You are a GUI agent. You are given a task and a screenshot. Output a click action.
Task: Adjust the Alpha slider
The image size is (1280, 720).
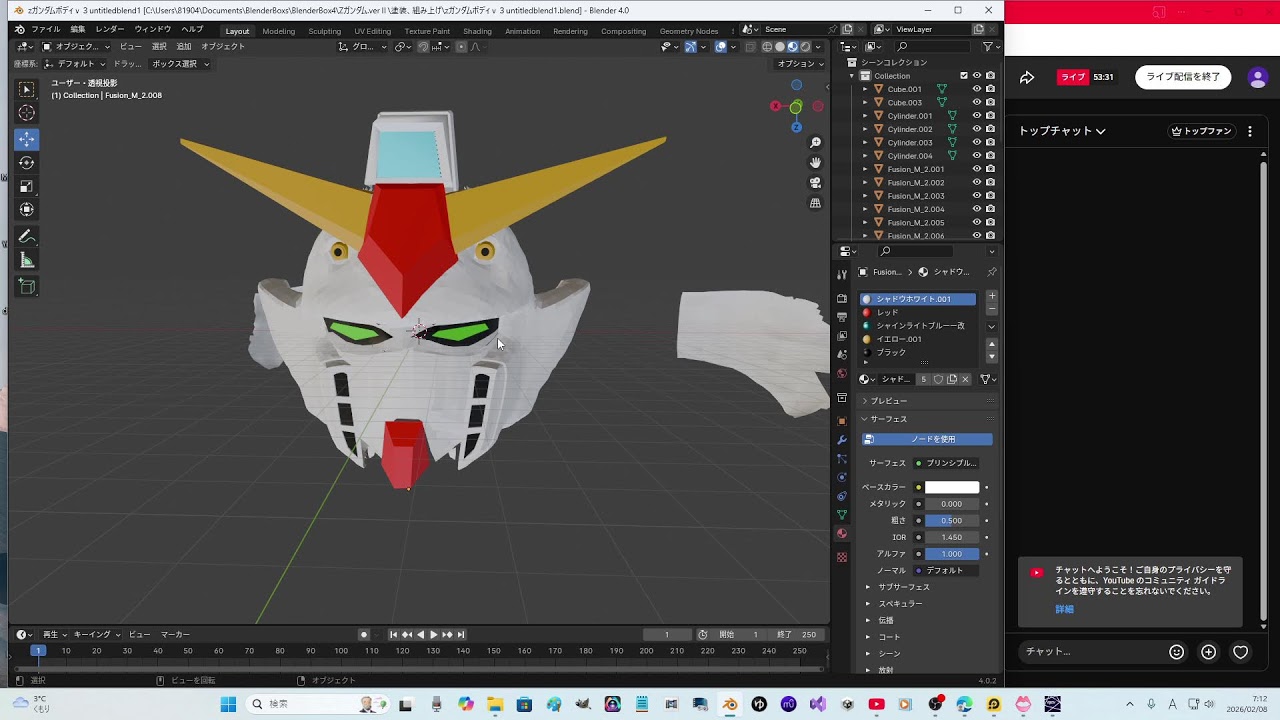952,554
